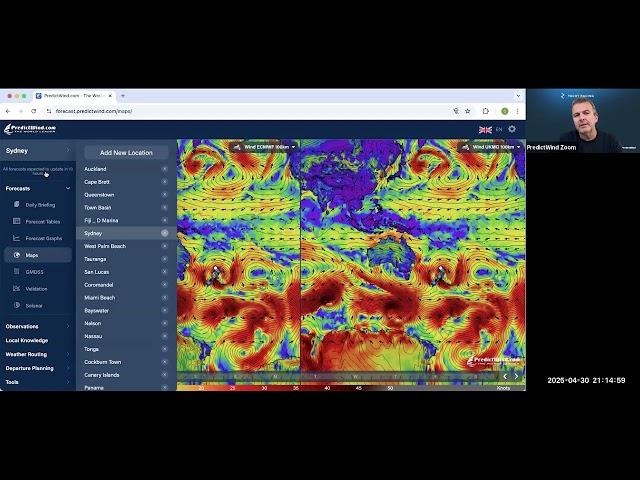Image resolution: width=640 pixels, height=480 pixels.
Task: Select Canary Islands location
Action: tap(102, 375)
